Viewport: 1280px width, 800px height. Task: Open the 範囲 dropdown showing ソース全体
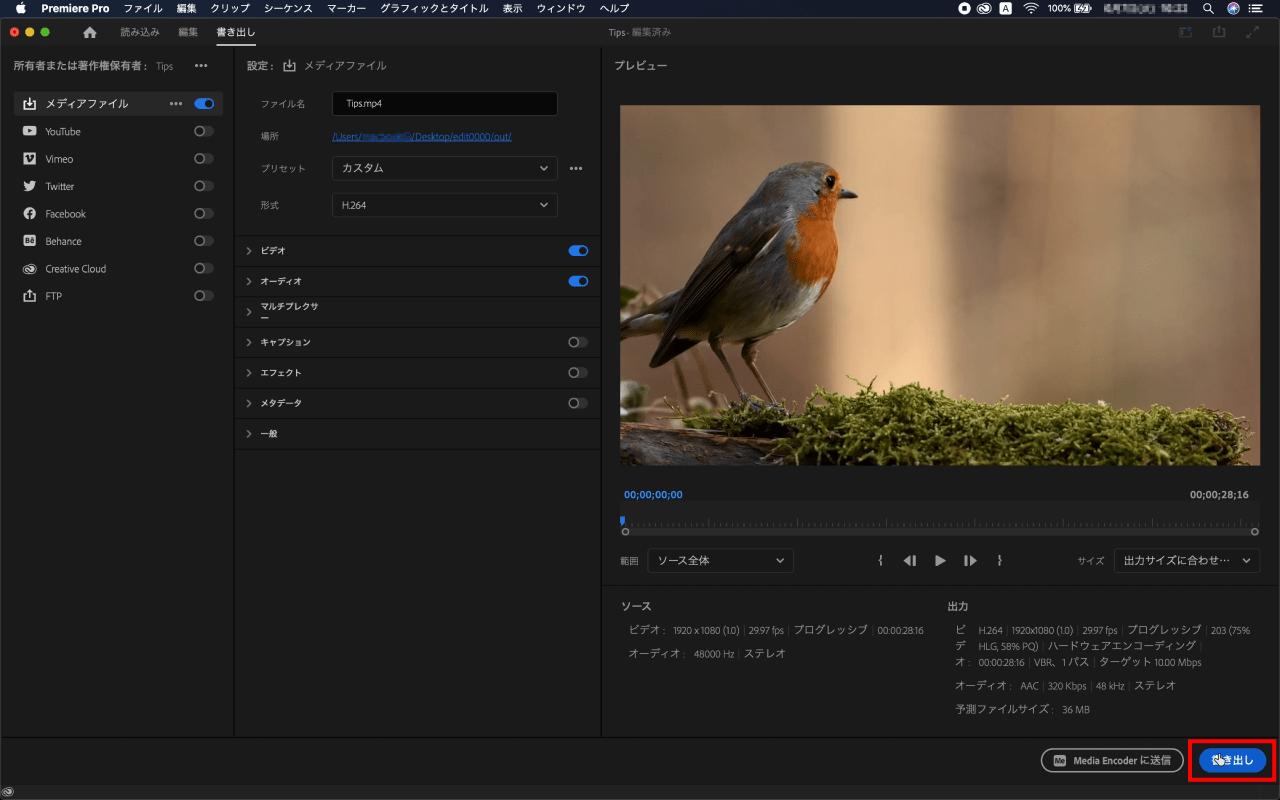[x=721, y=561]
